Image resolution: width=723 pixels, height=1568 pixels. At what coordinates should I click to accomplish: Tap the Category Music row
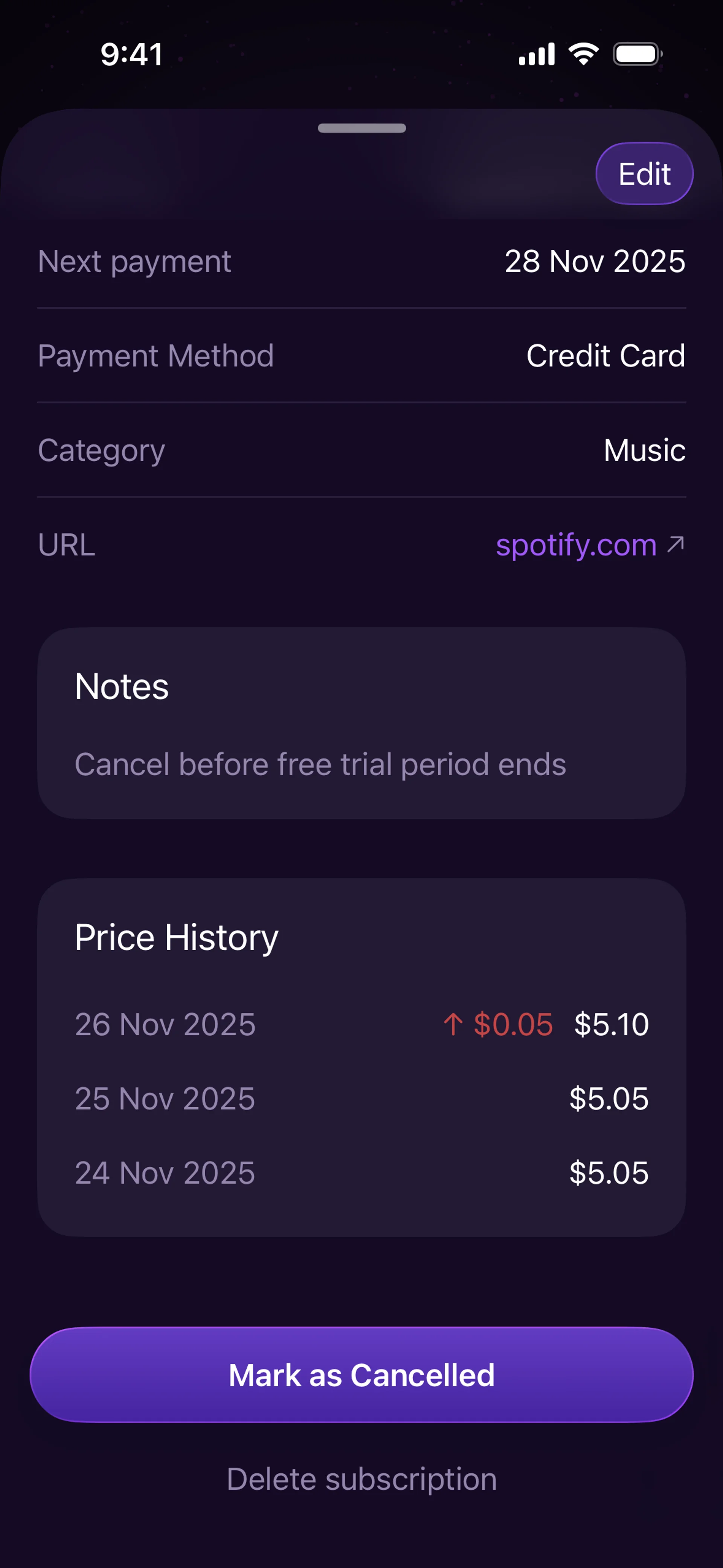361,451
